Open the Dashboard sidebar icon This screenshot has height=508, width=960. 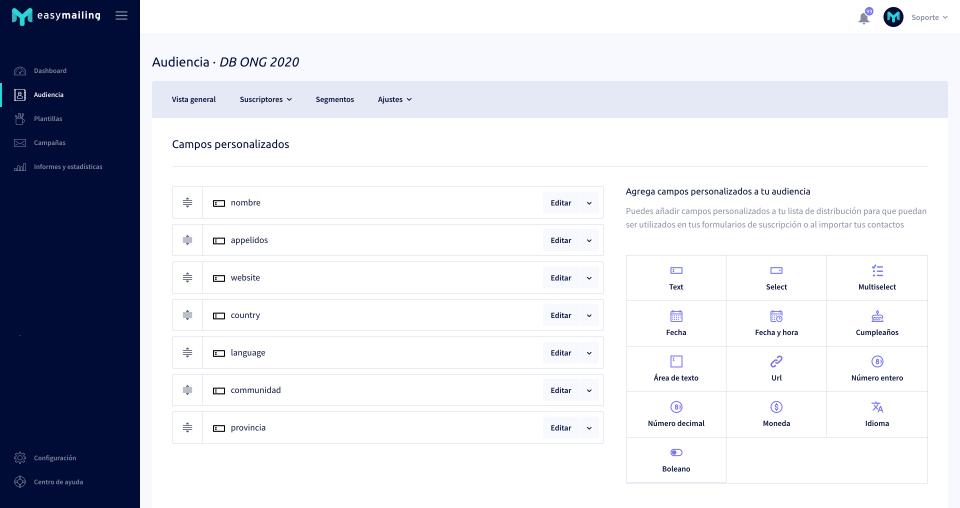tap(20, 71)
